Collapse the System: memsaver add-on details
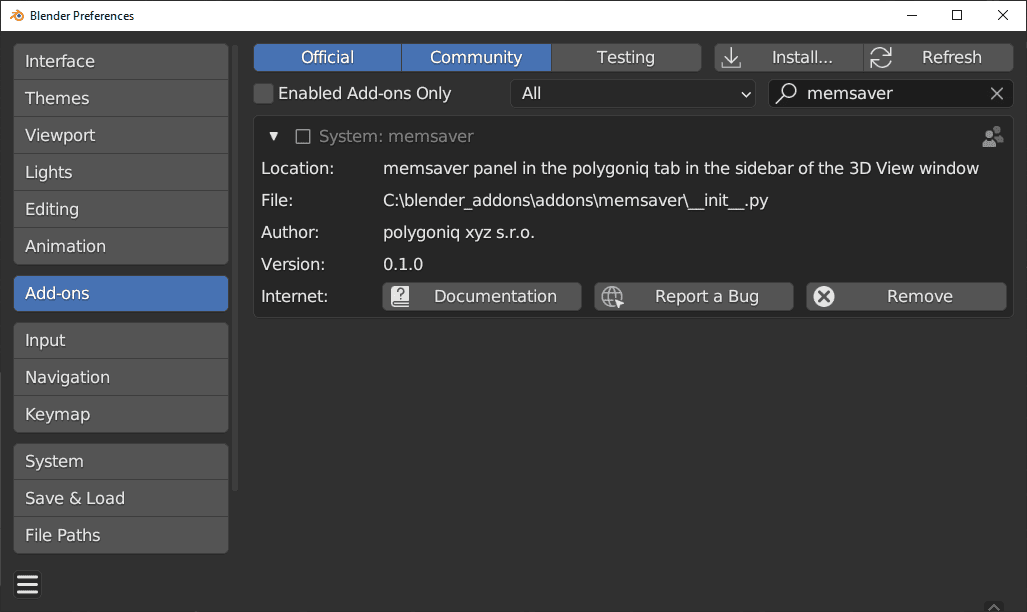The image size is (1027, 612). point(272,136)
